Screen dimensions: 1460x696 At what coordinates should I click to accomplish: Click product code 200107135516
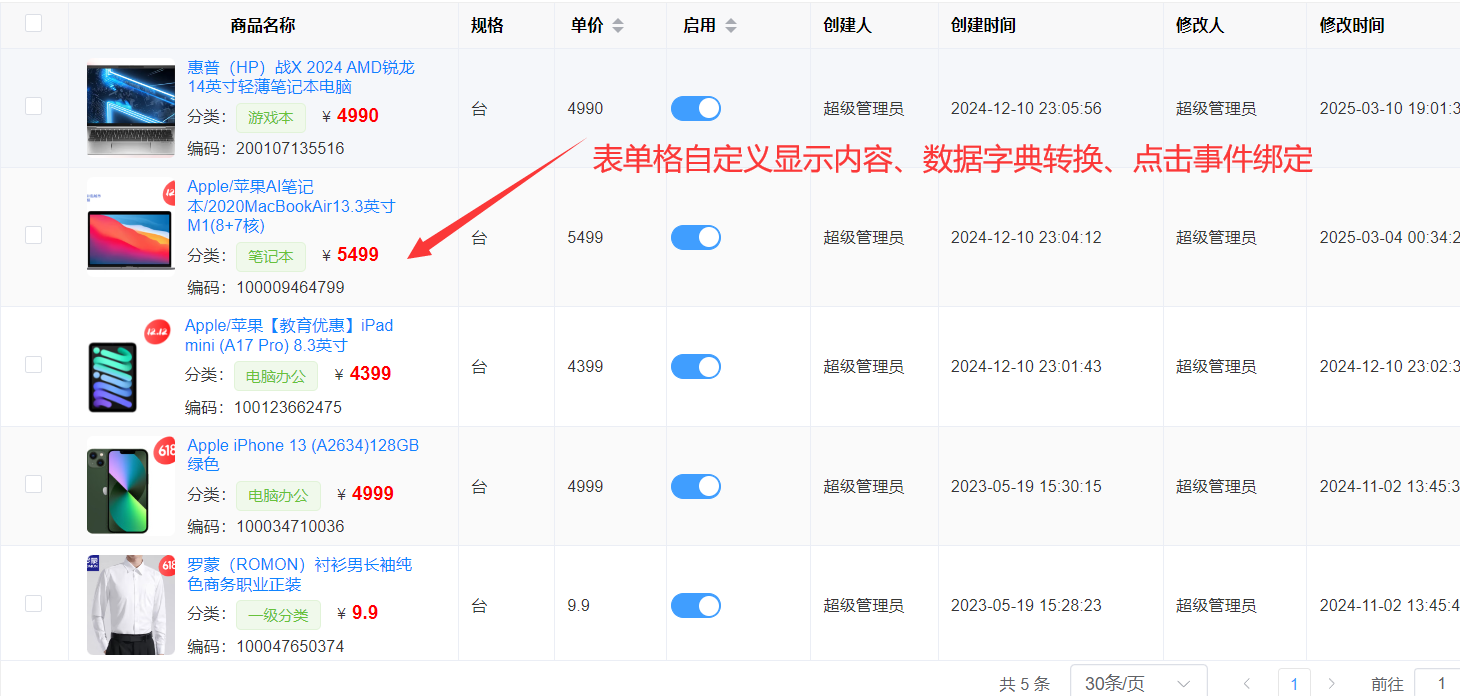[x=290, y=149]
